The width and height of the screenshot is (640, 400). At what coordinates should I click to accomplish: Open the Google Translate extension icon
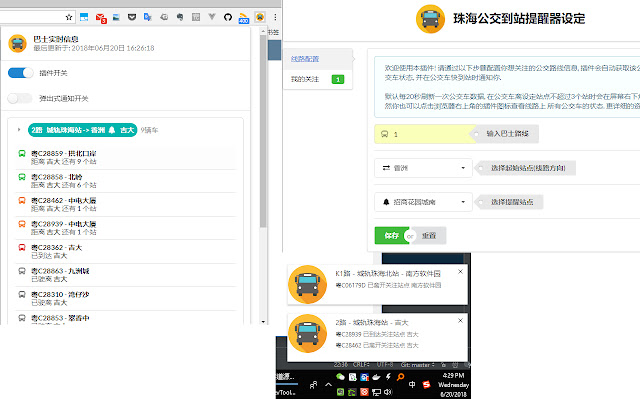(148, 17)
